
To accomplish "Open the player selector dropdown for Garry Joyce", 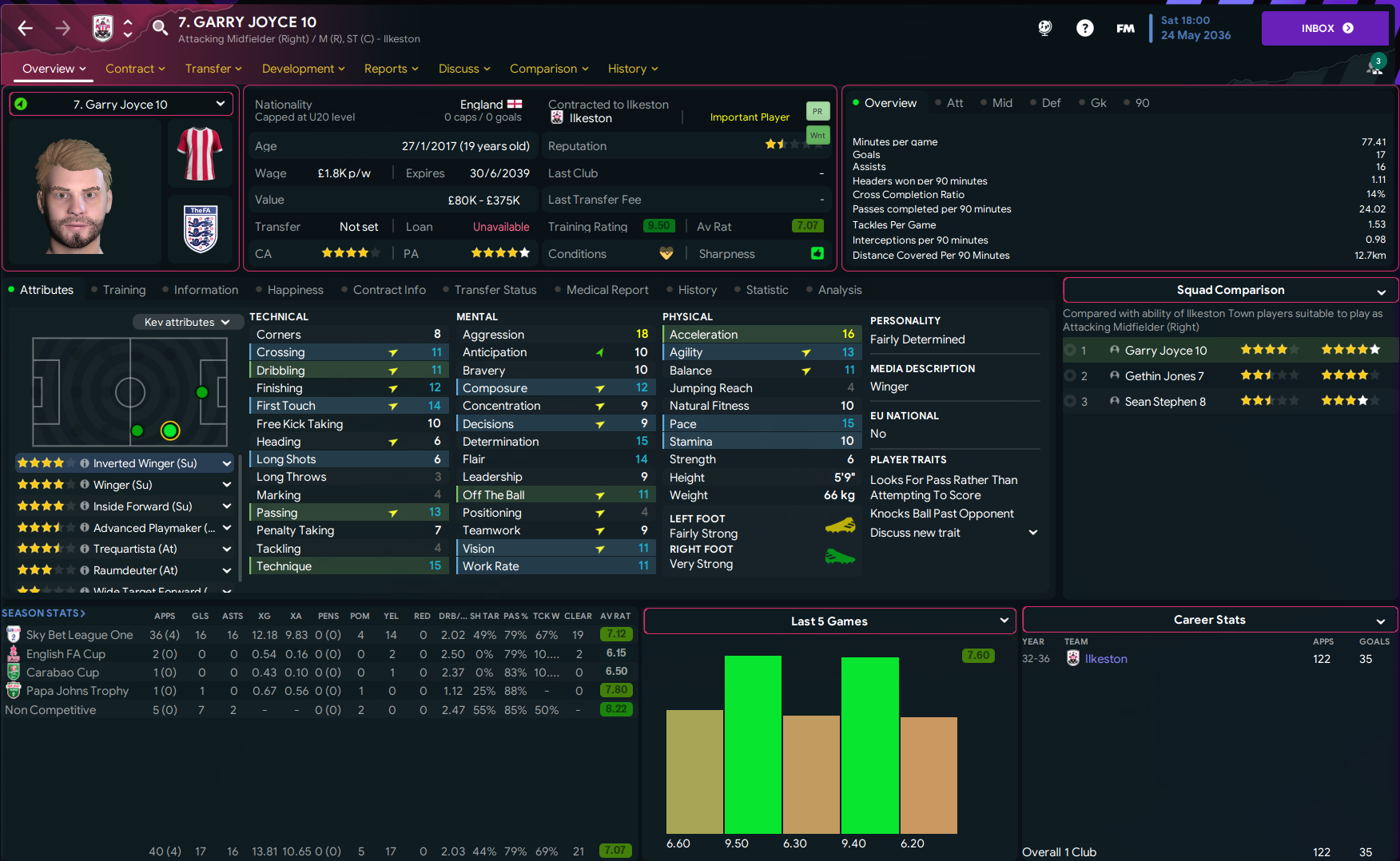I will [x=121, y=104].
